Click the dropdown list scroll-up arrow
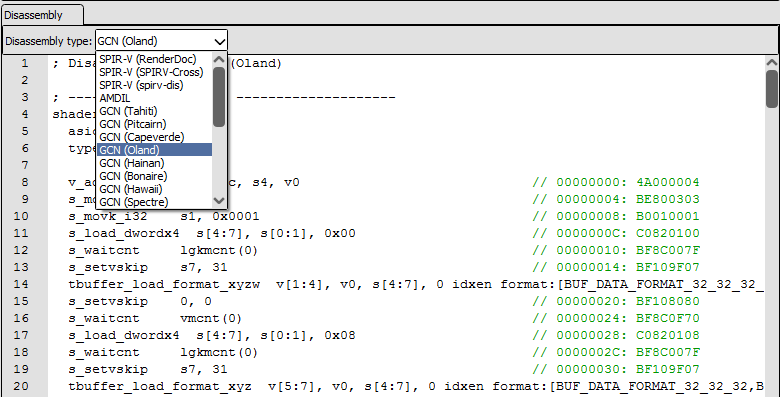Screen dimensions: 780x397 [x=219, y=59]
